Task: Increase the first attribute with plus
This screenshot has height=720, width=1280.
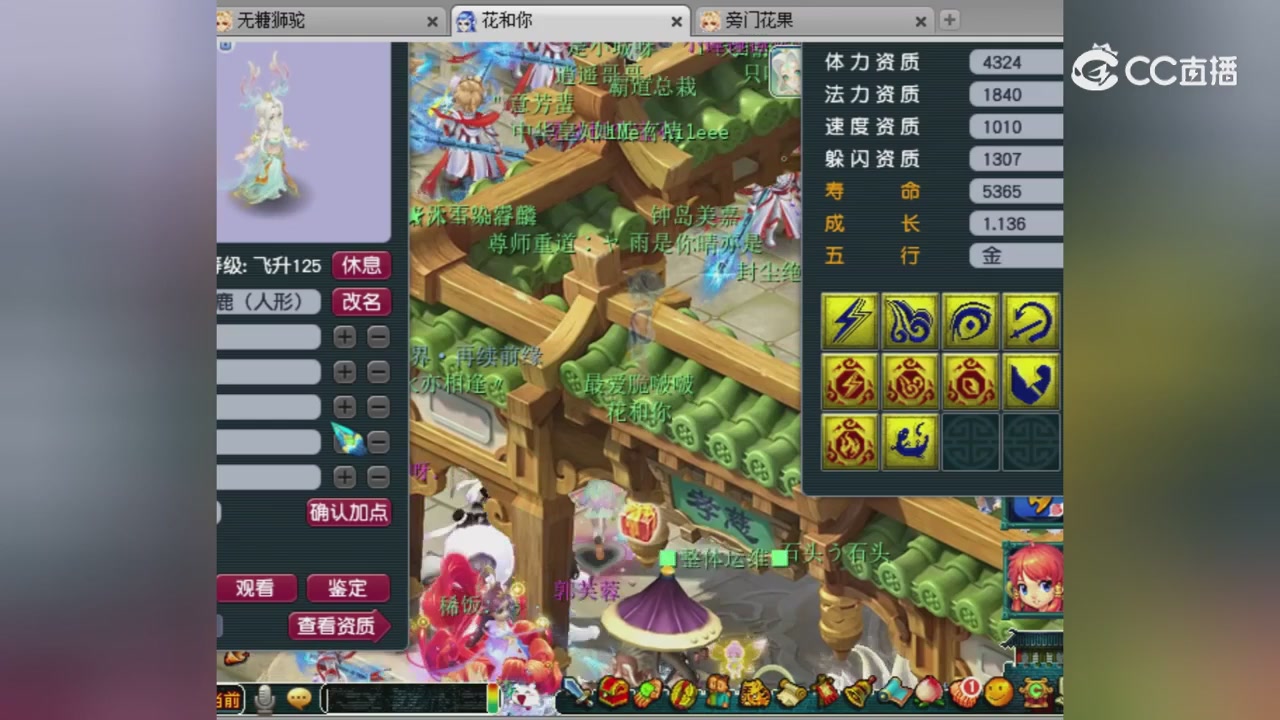Action: 344,337
